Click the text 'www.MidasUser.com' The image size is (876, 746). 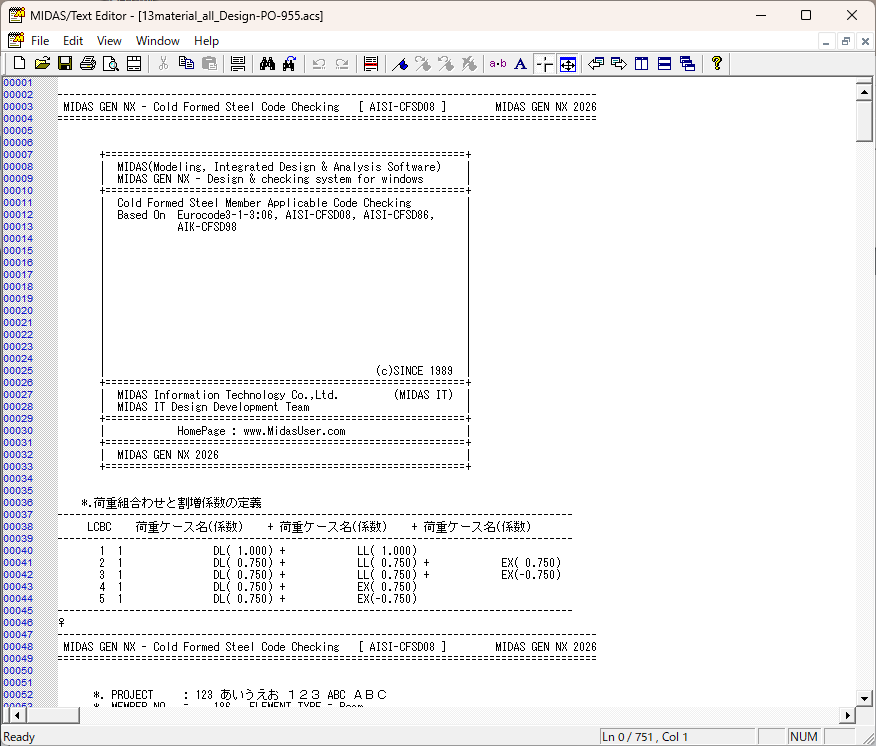tap(294, 431)
